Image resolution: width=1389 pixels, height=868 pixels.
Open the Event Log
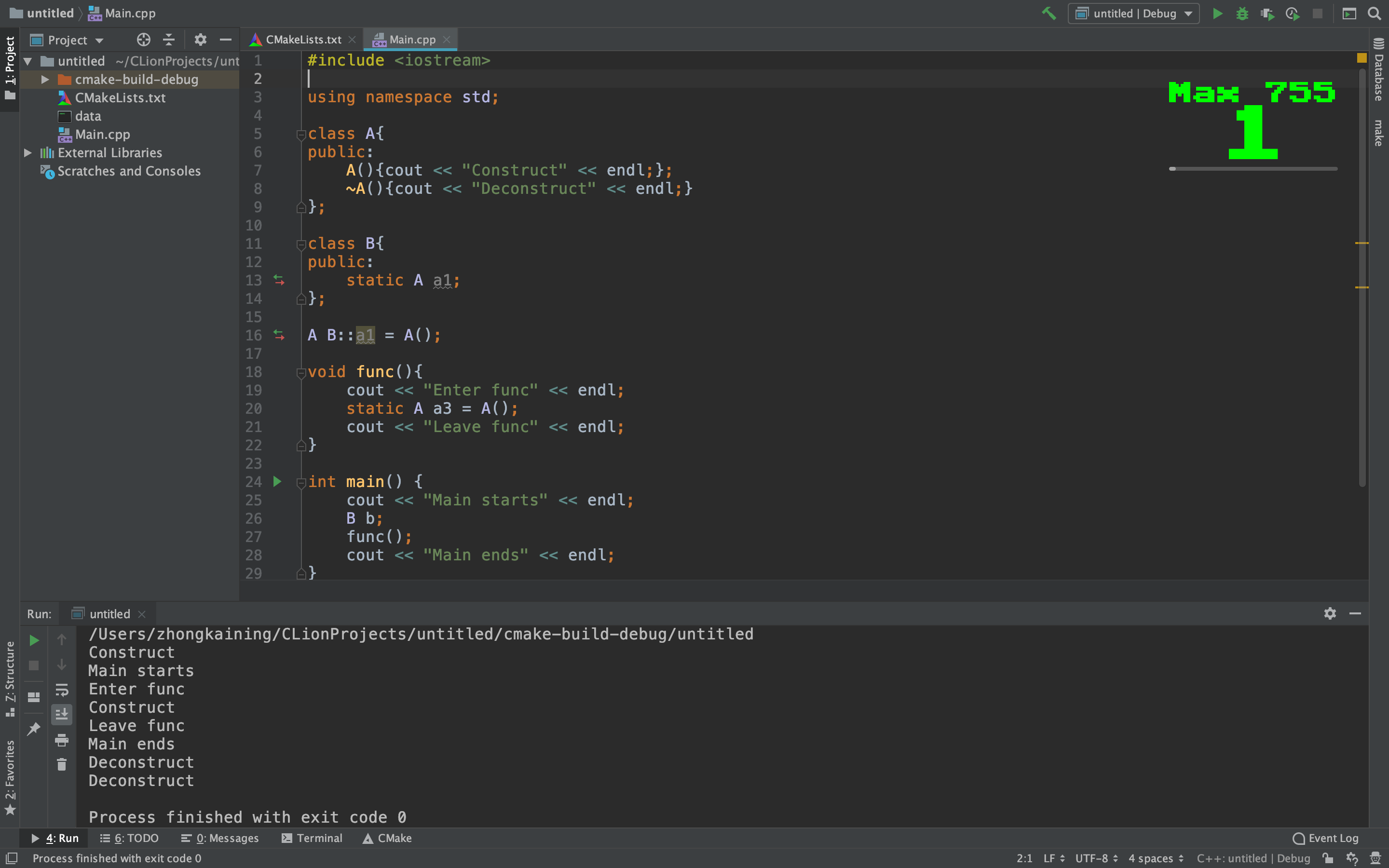[x=1325, y=838]
